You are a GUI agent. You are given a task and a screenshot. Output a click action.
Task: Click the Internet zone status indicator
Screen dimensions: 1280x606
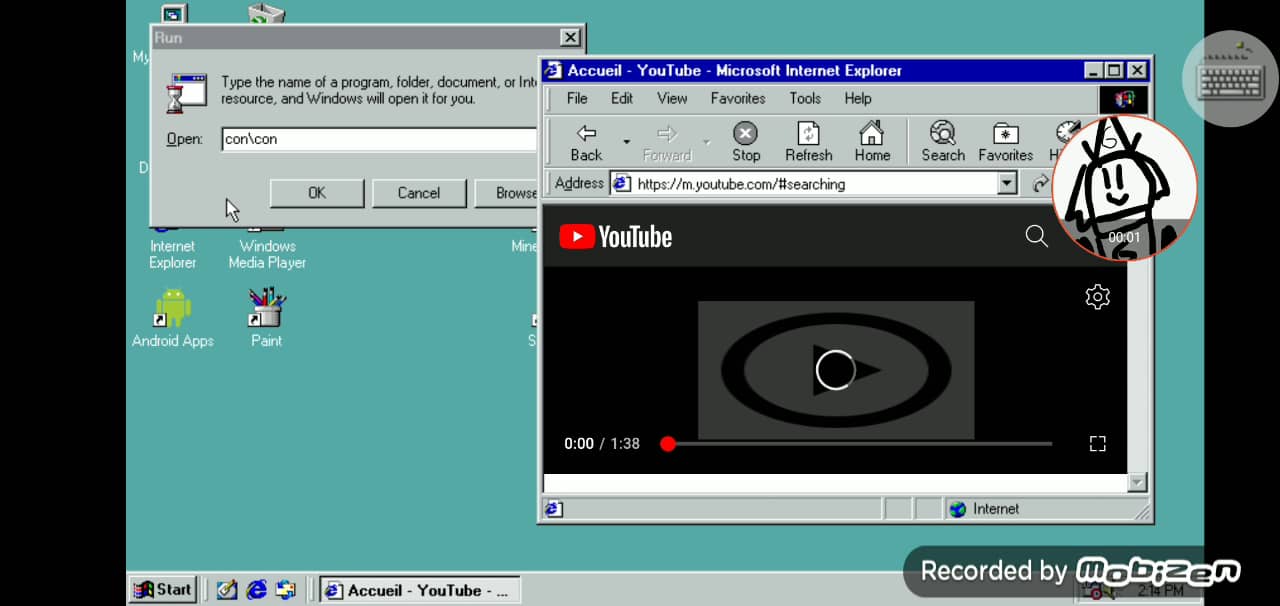click(x=984, y=508)
